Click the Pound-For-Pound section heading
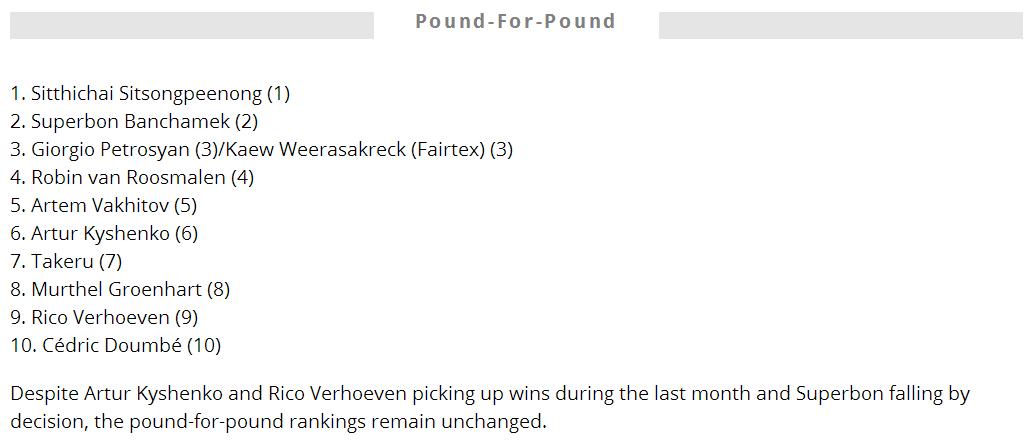The height and width of the screenshot is (447, 1035). [515, 22]
